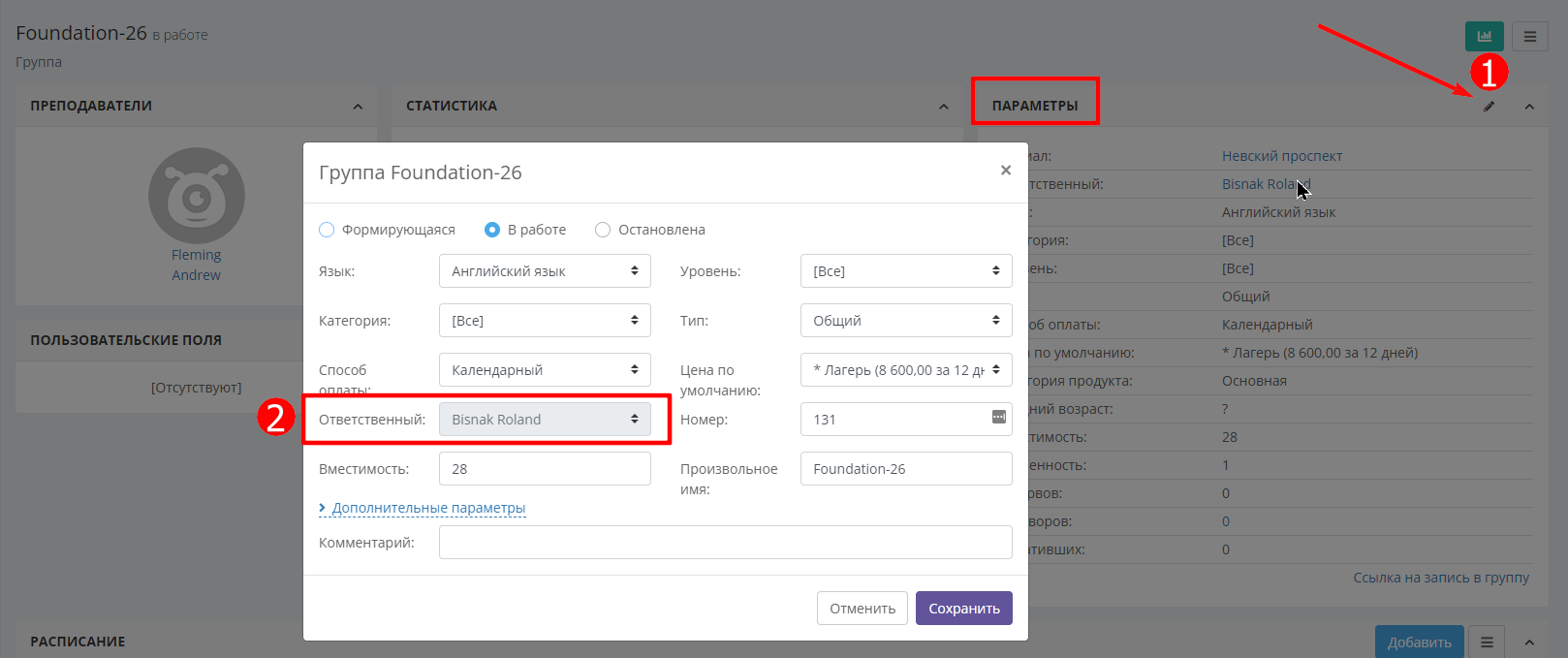
Task: Click the icon inside the Номер field
Action: coord(999,417)
